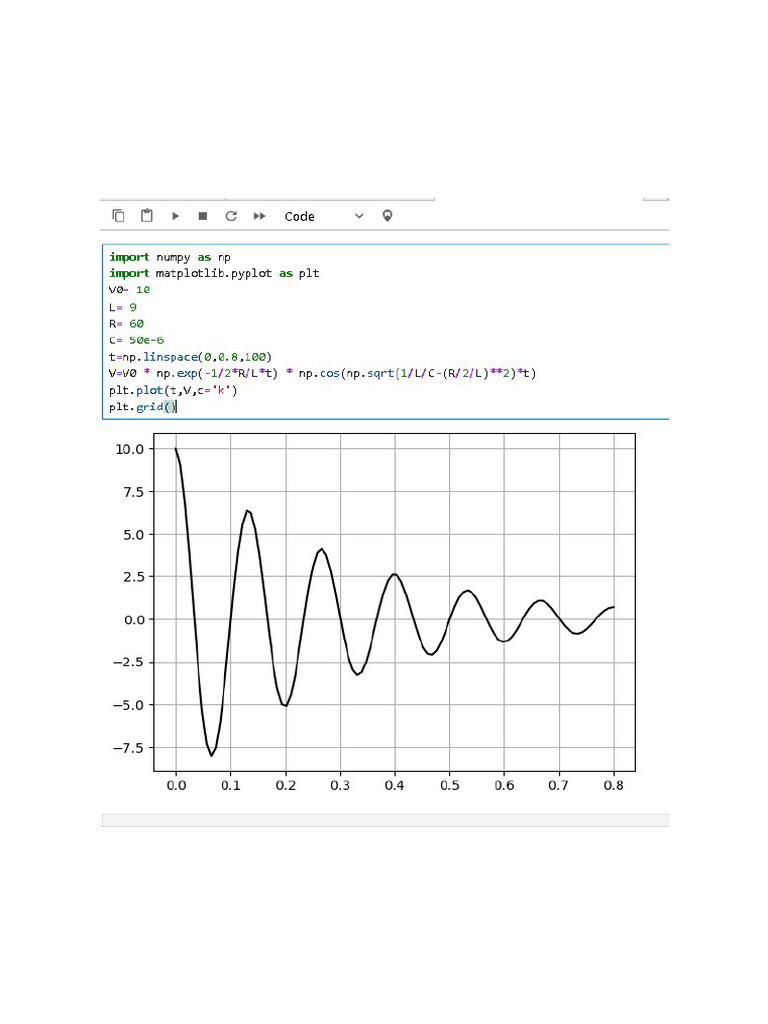This screenshot has height=1024, width=768.
Task: Click the line 'L= 9'
Action: [x=123, y=307]
